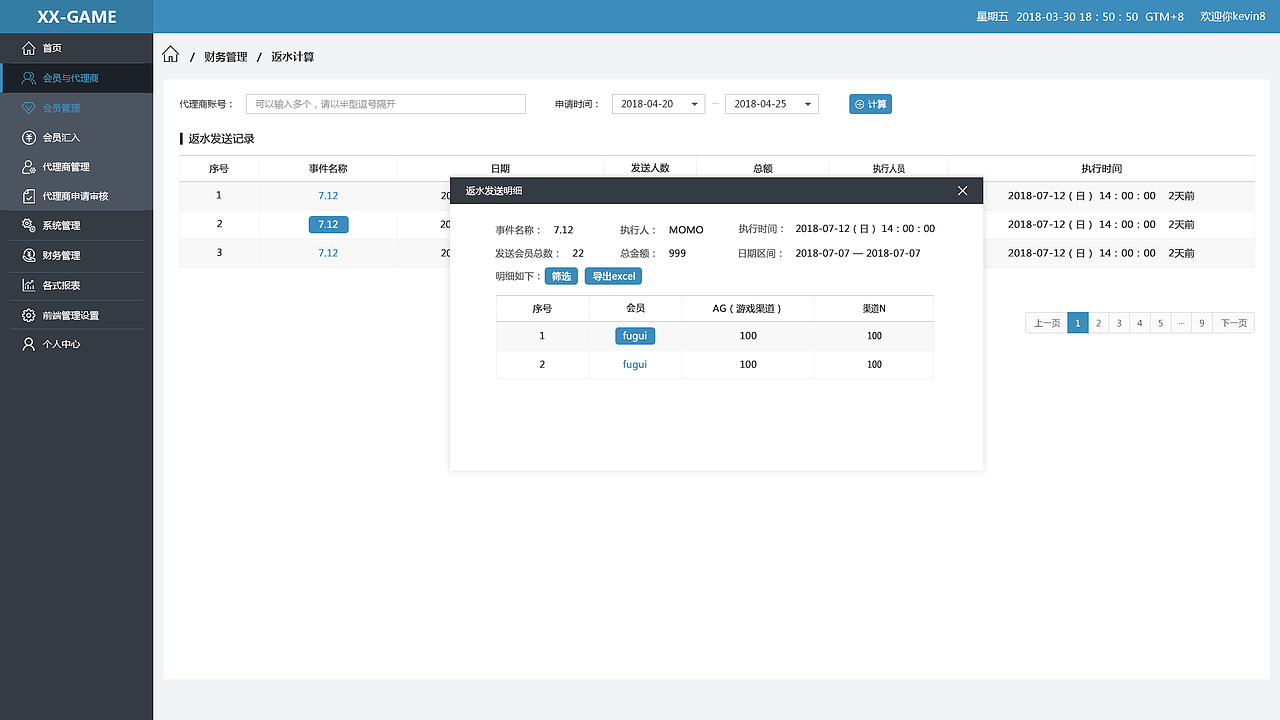
Task: Go to next page 下一页
Action: pos(1233,323)
